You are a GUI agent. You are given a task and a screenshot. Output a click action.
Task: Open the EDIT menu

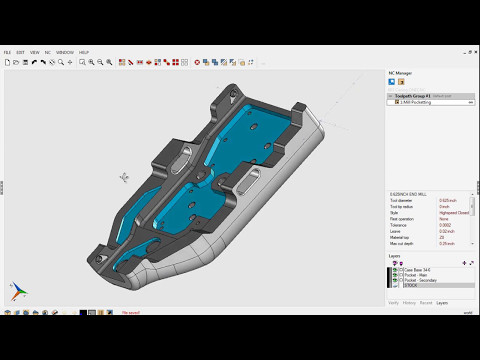click(20, 52)
